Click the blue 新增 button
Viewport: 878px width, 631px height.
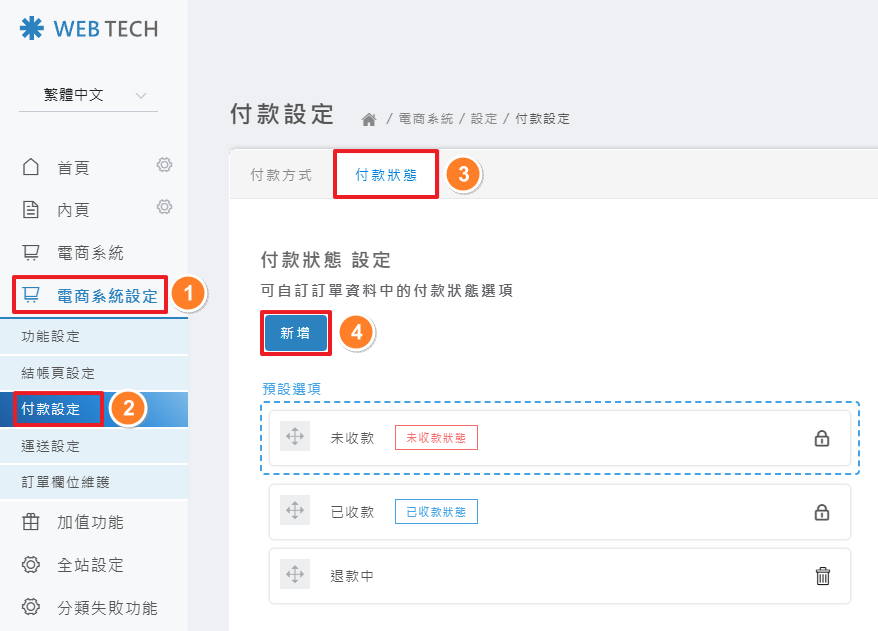point(295,333)
